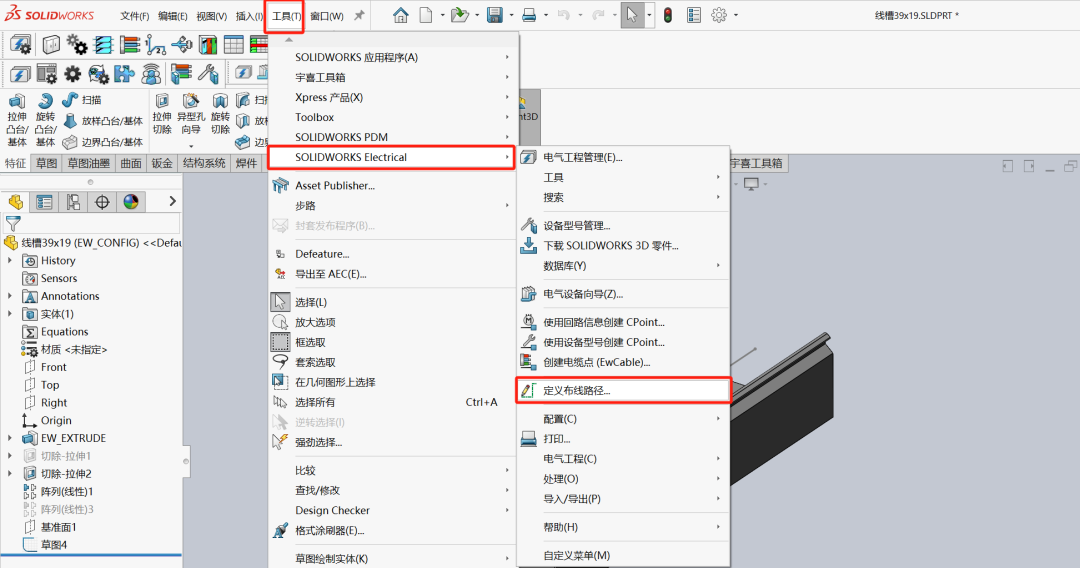Open the 异型孔向导 hole wizard

coord(191,113)
